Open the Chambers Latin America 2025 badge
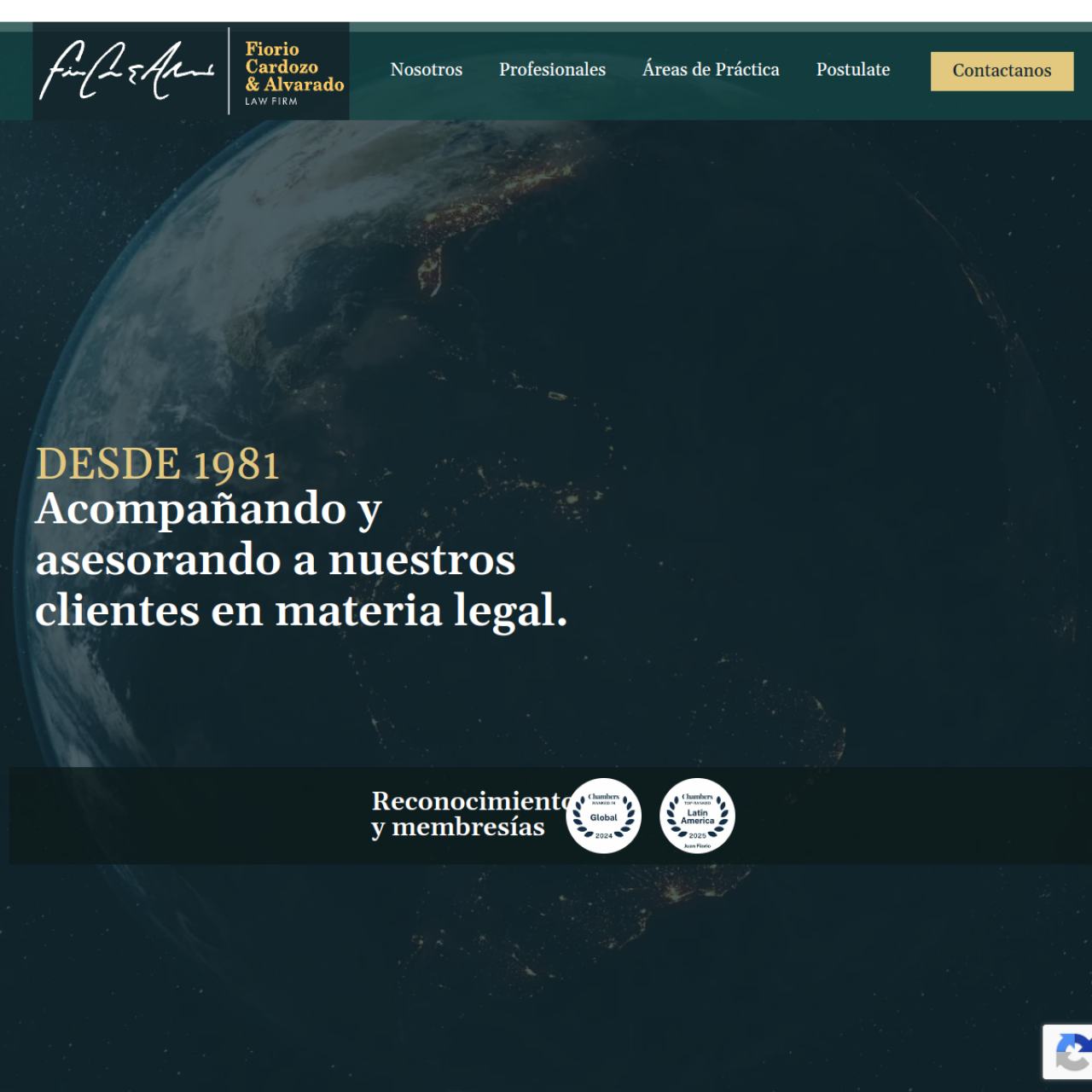Viewport: 1092px width, 1092px height. click(x=697, y=816)
